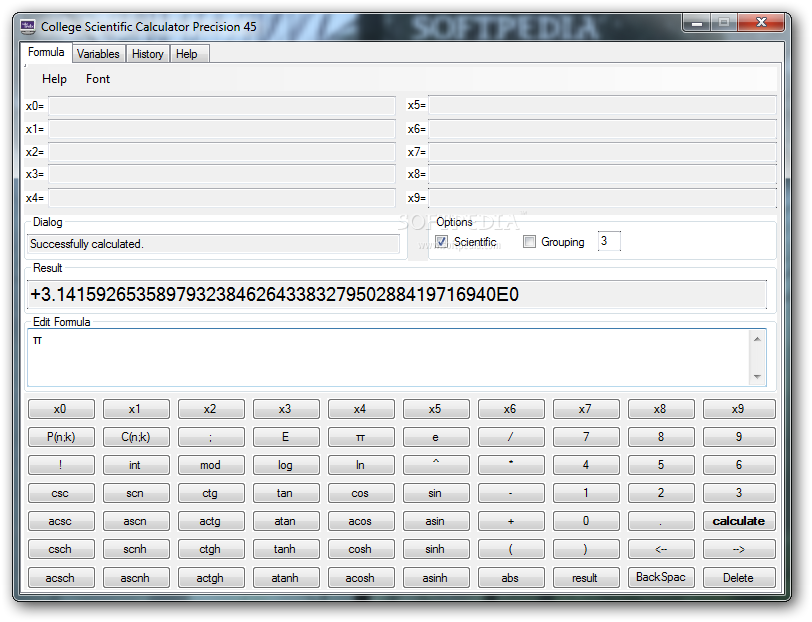This screenshot has width=812, height=622.
Task: Insert the ln function
Action: tap(360, 465)
